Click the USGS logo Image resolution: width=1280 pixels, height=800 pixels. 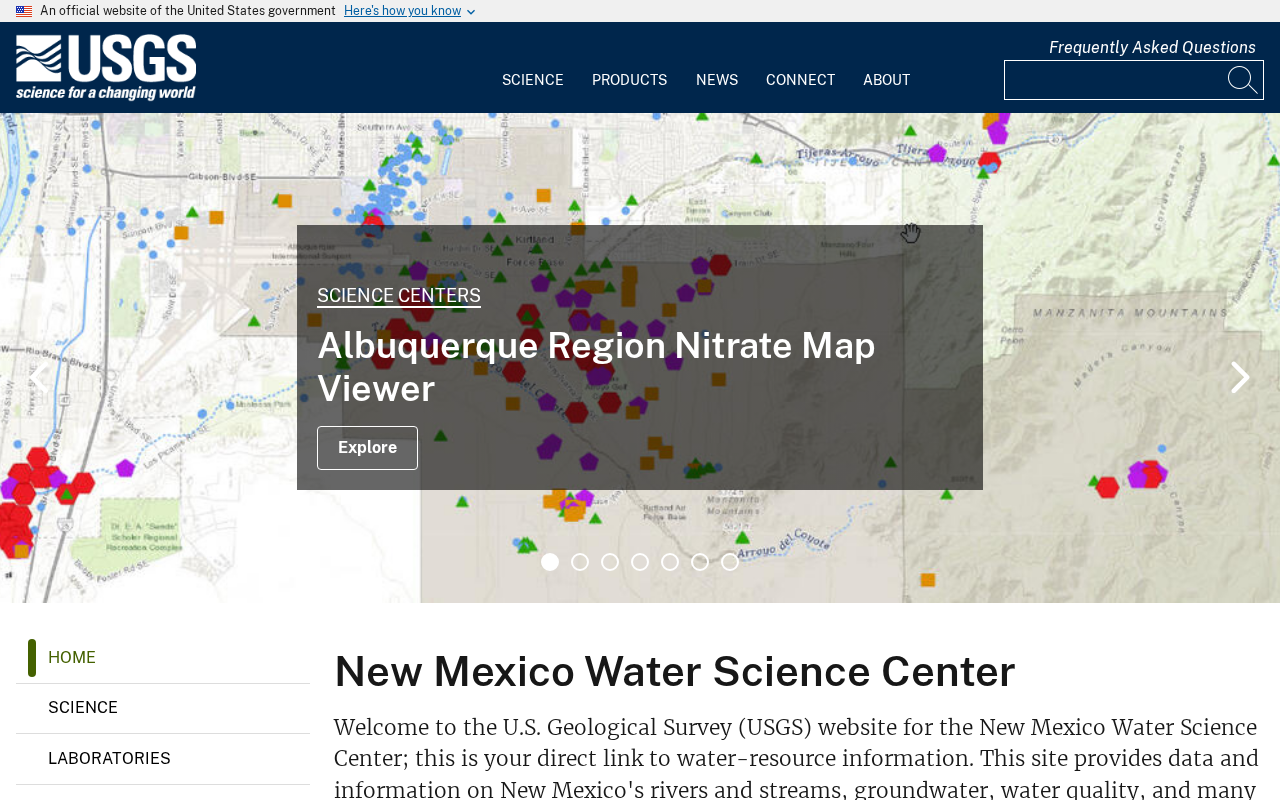pos(106,68)
